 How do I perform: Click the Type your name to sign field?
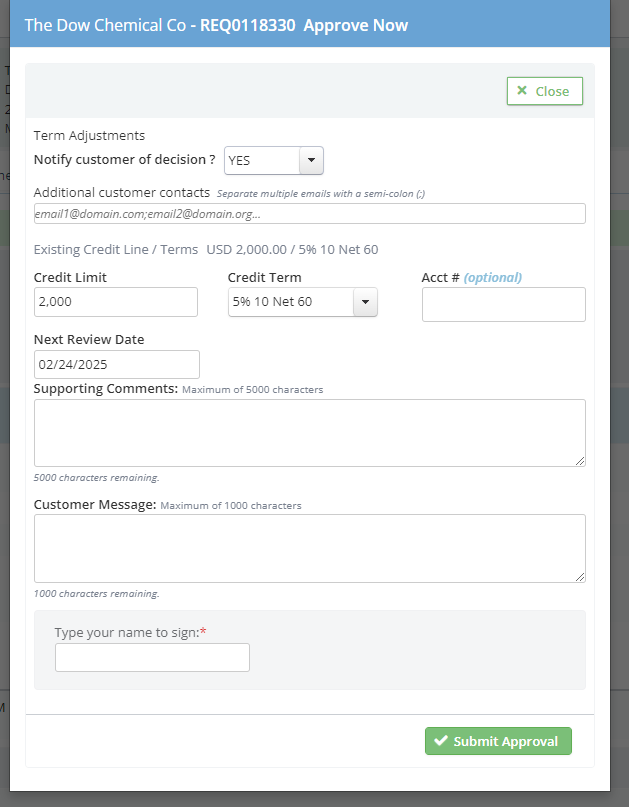pos(152,657)
